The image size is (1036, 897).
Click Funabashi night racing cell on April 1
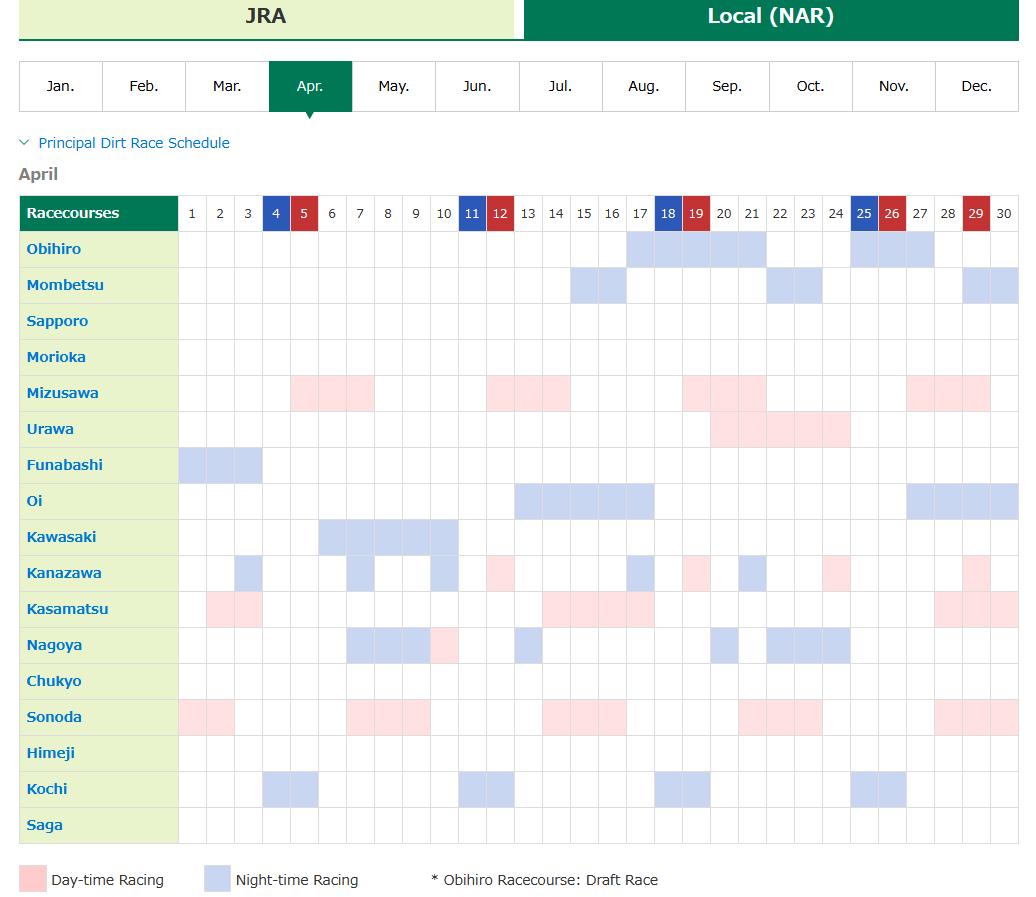point(192,466)
